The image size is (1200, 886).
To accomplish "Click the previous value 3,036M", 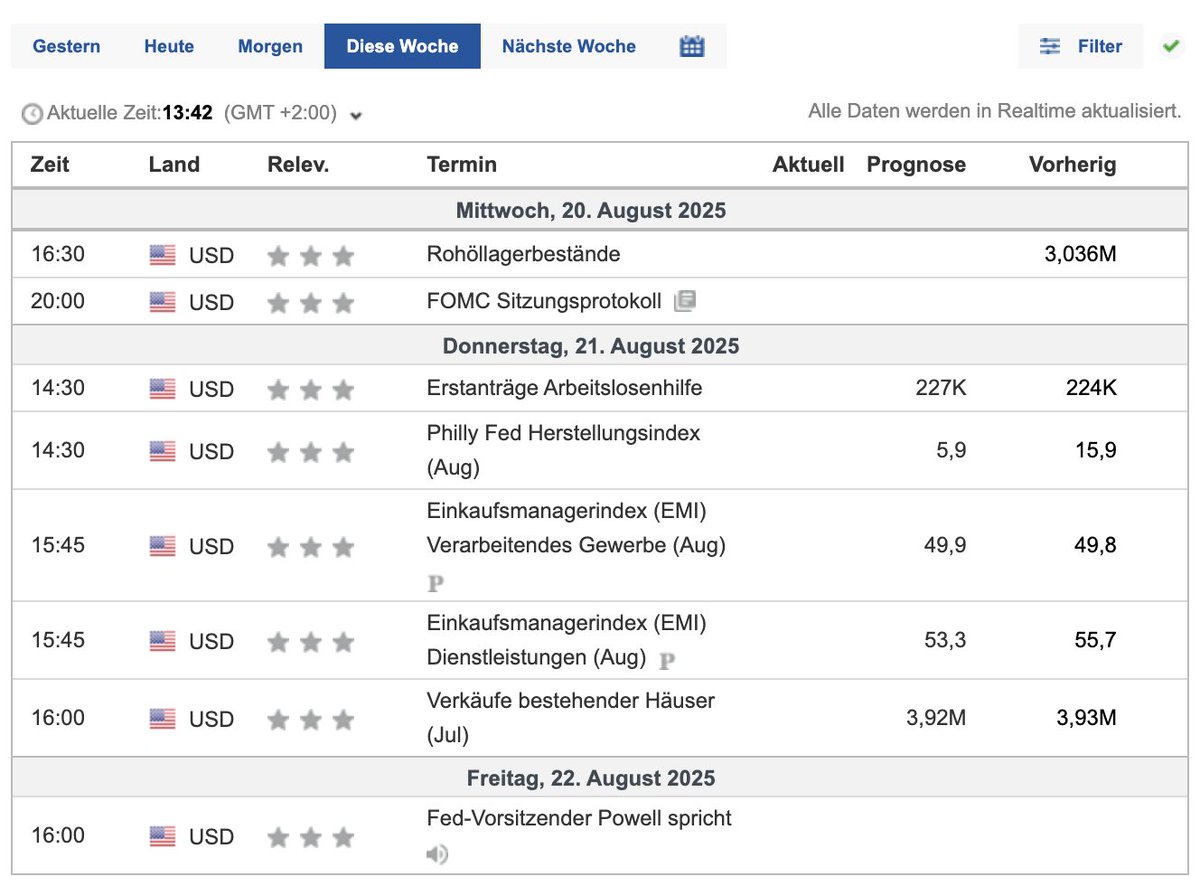I will [x=1080, y=254].
